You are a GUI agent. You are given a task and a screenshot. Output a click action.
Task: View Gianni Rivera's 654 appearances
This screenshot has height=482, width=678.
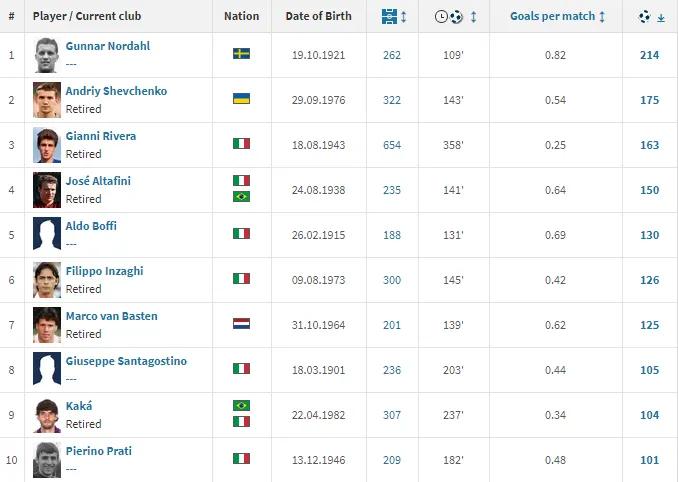coord(392,145)
